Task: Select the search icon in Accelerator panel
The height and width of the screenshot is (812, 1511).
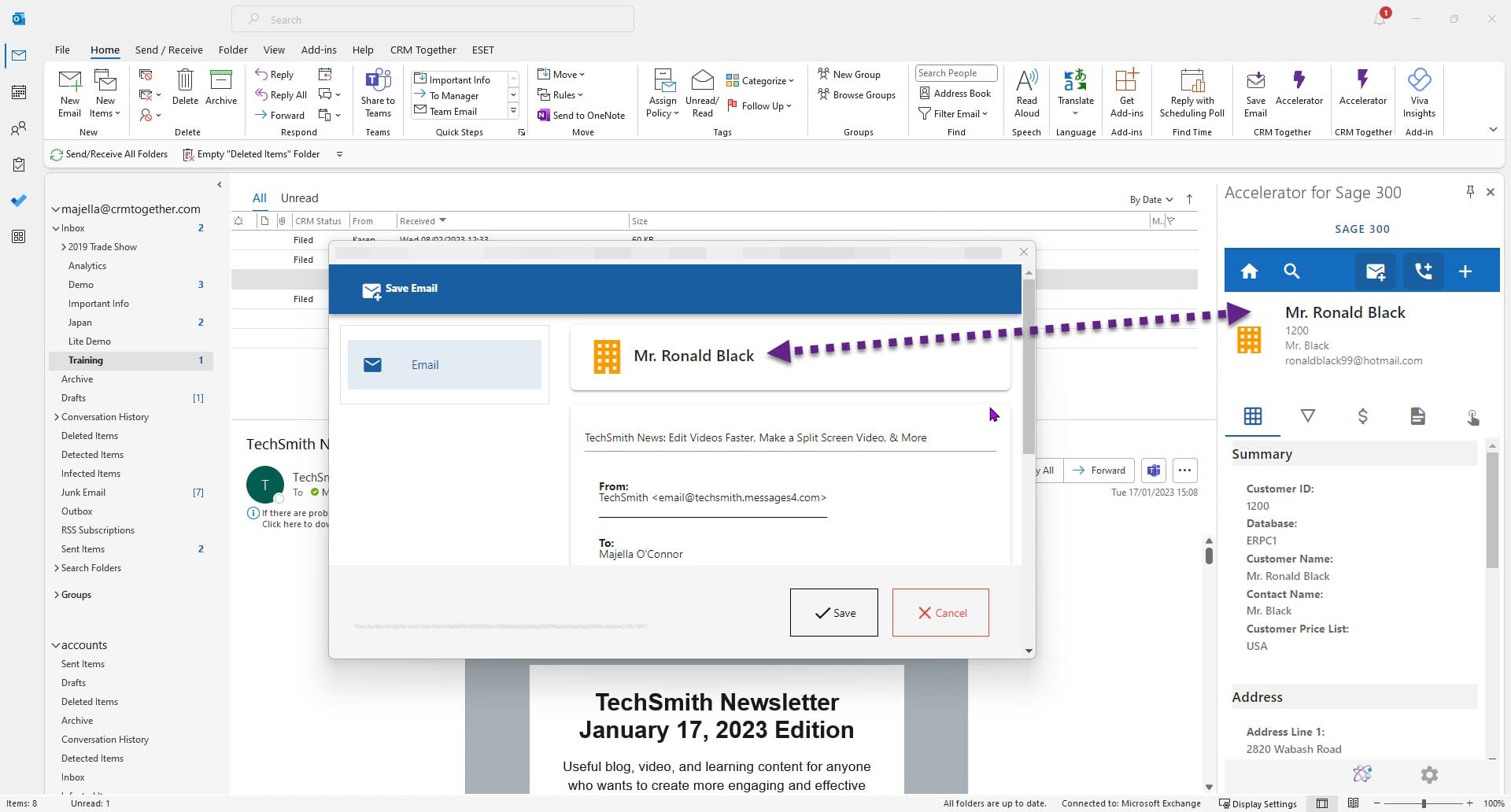Action: point(1291,270)
